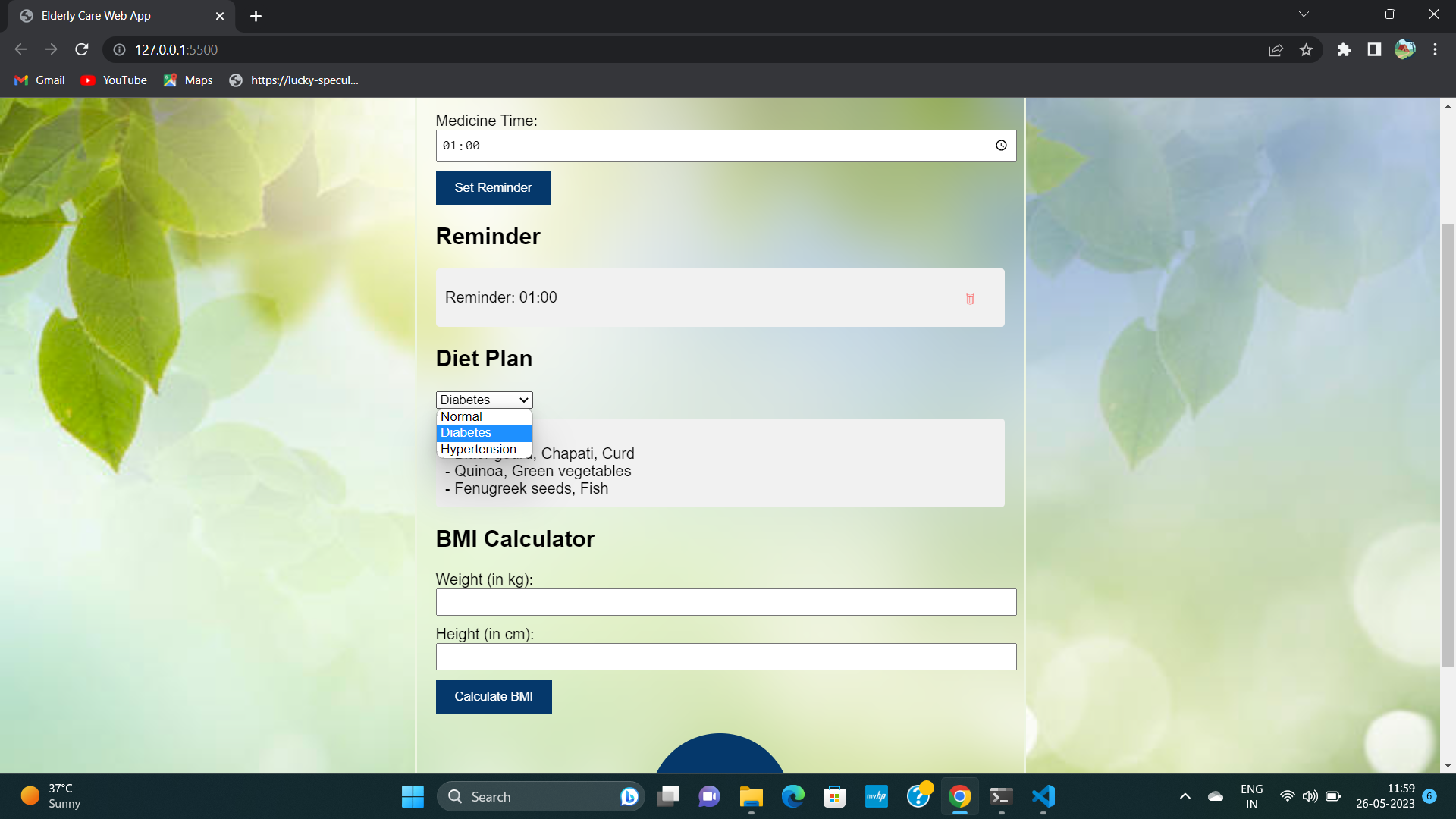1456x819 pixels.
Task: Expand the Diabetes diet dropdown
Action: click(484, 400)
